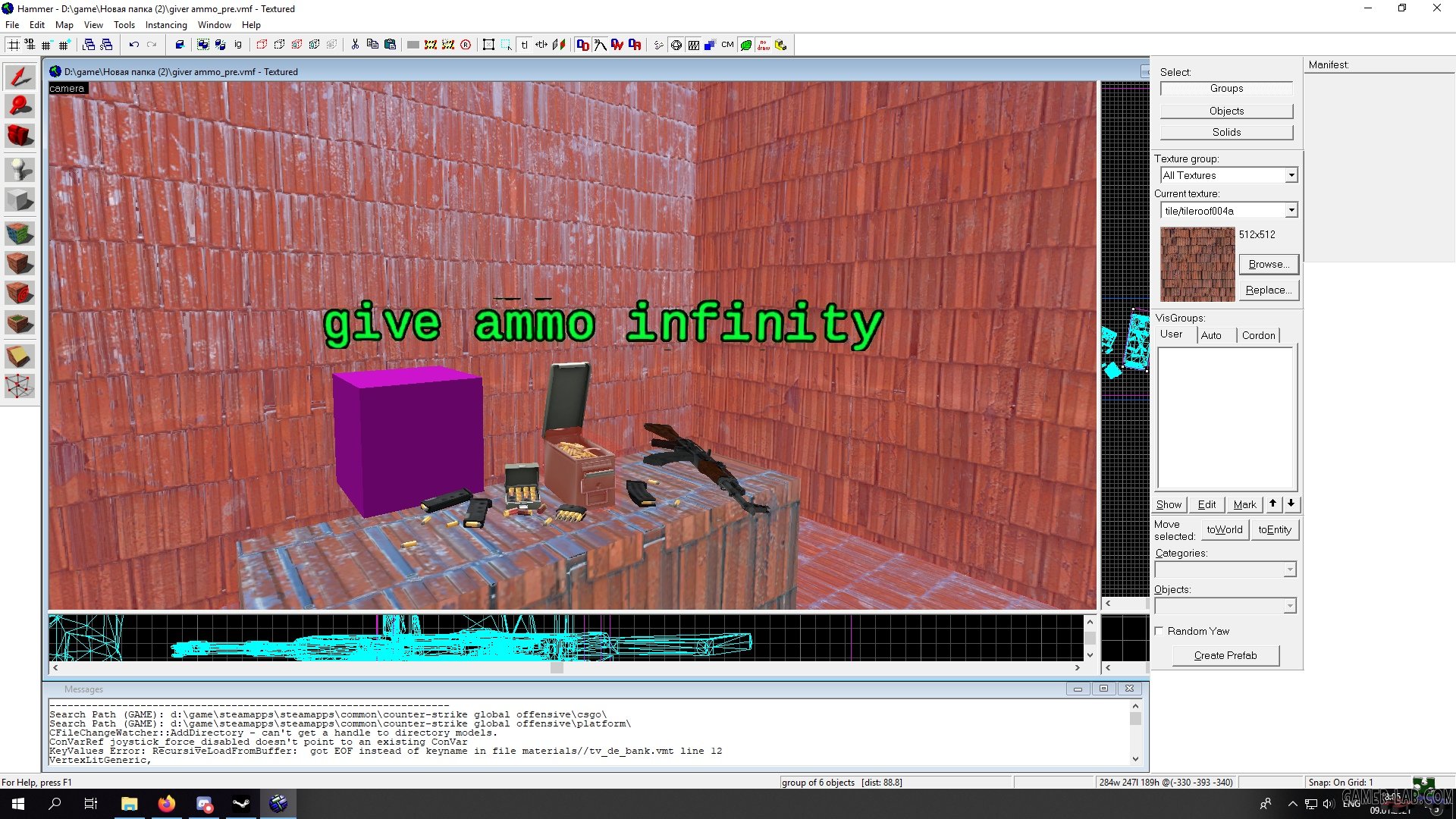Click the Undo arrow
Viewport: 1456px width, 819px height.
click(134, 45)
